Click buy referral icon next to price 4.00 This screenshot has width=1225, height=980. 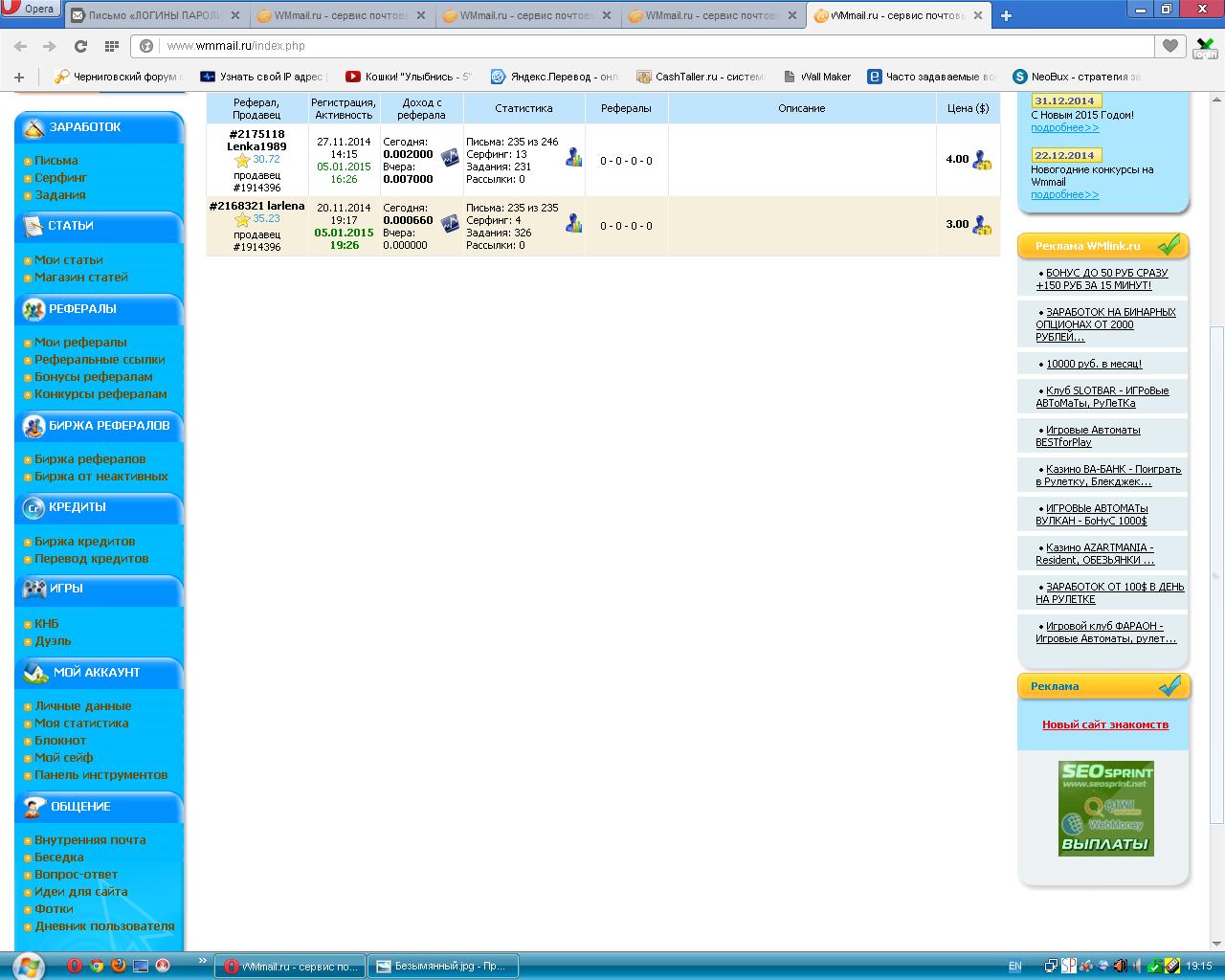coord(982,161)
